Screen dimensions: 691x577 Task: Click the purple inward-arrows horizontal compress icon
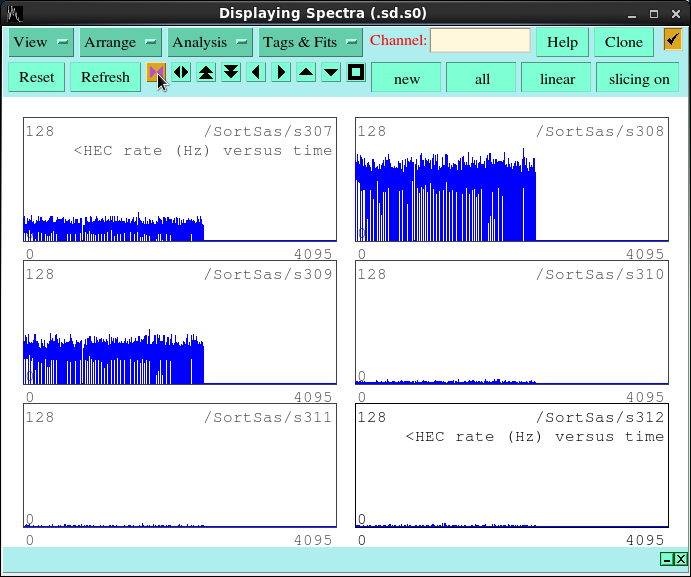156,73
